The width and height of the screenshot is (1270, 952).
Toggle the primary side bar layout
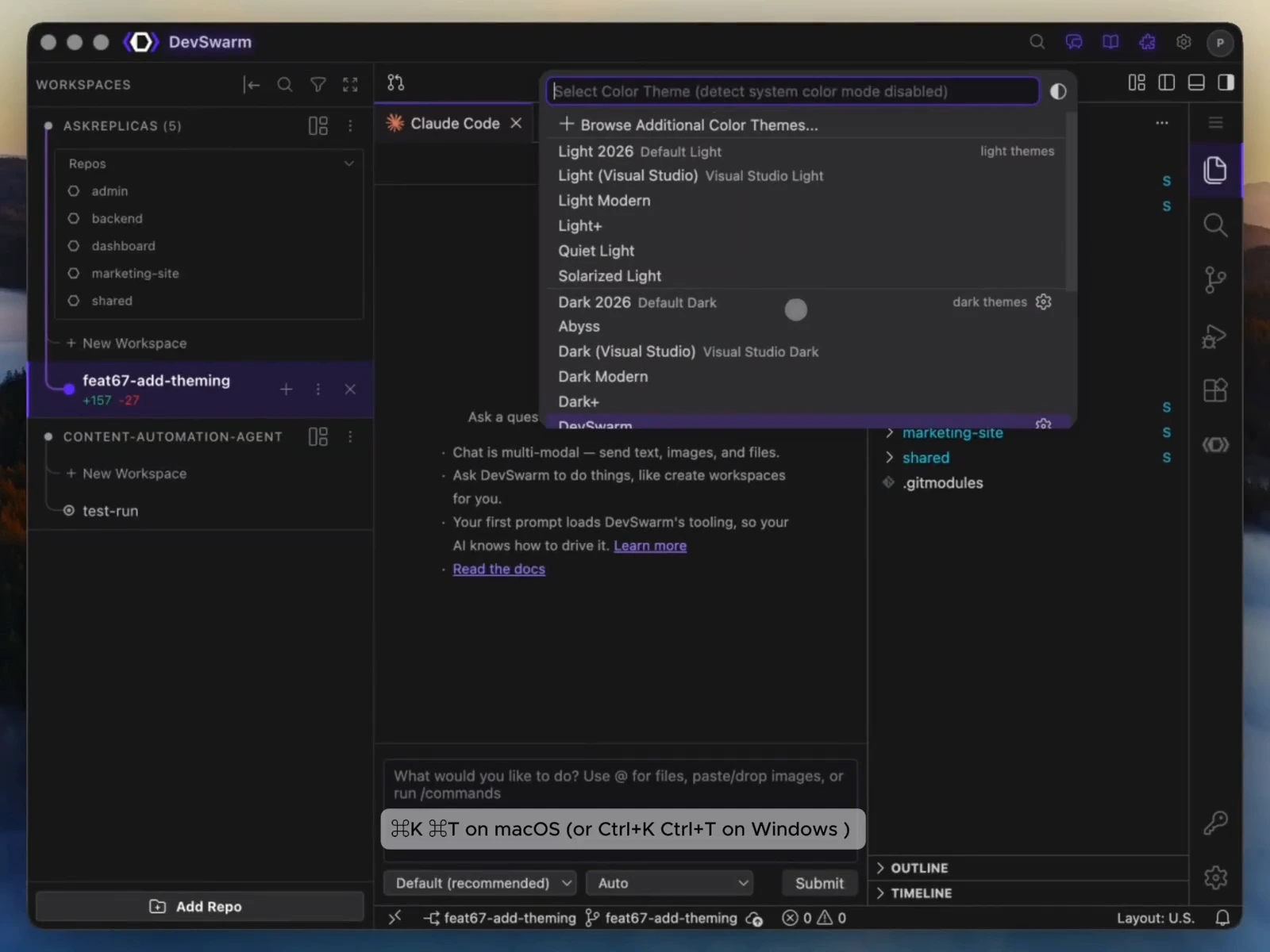[1166, 83]
